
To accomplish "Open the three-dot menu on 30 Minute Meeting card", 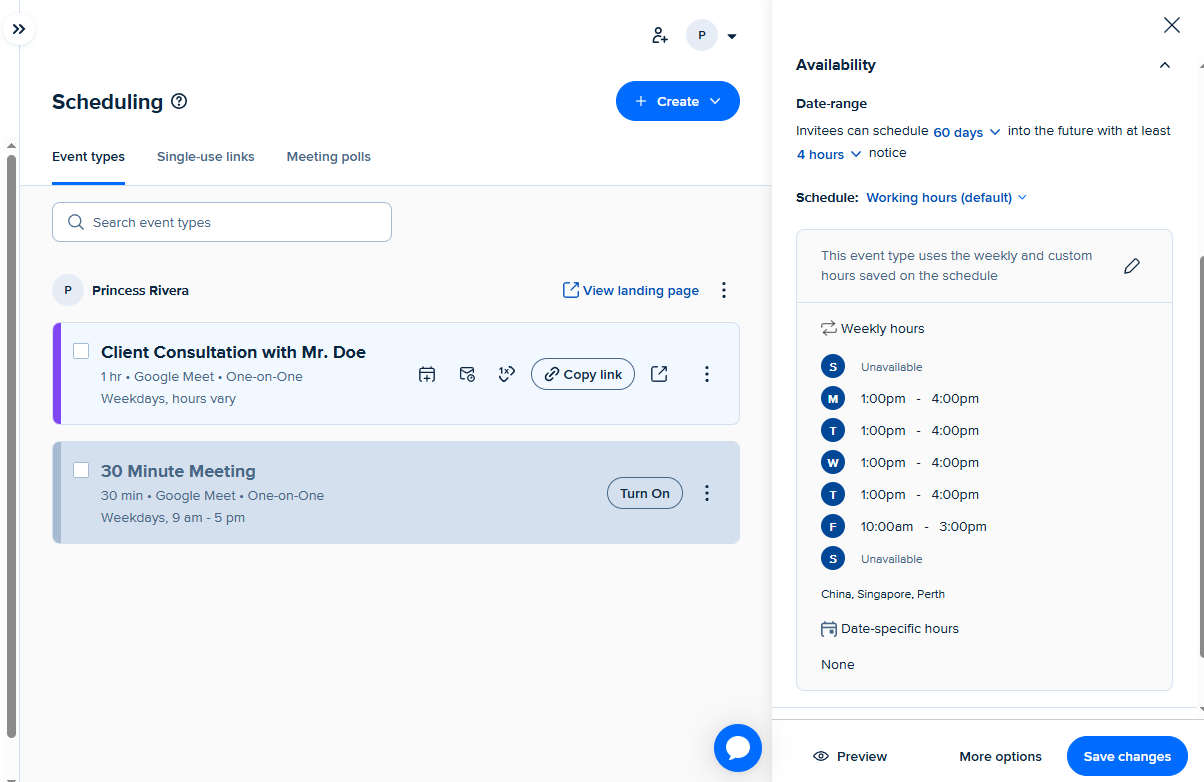I will coord(707,493).
